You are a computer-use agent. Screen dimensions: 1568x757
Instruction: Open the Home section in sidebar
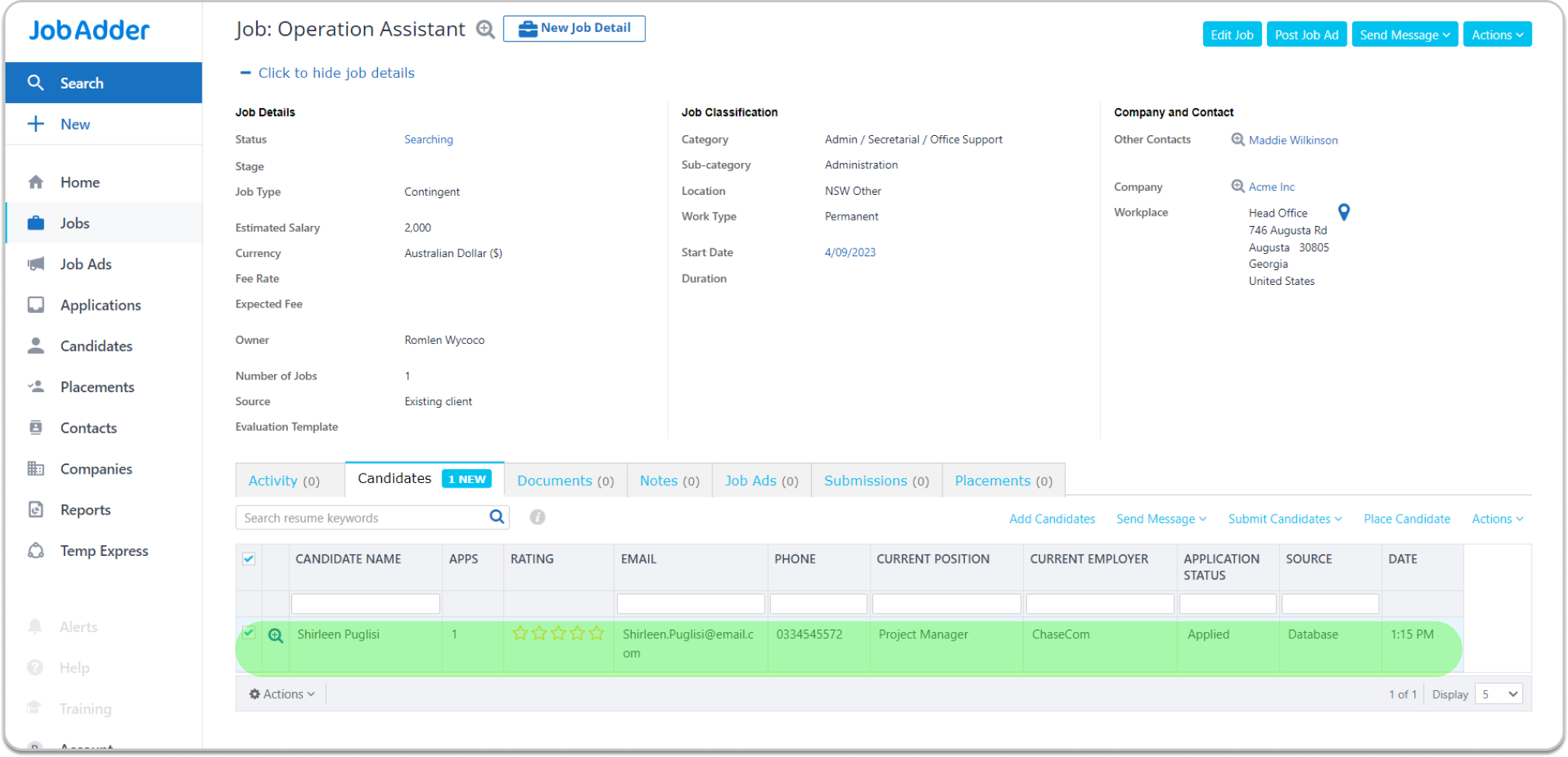79,182
